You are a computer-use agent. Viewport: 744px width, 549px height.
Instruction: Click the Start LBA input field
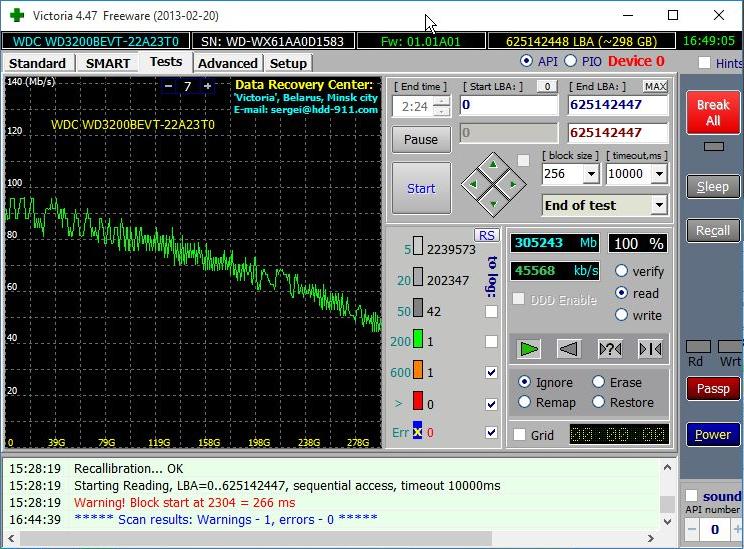point(509,105)
